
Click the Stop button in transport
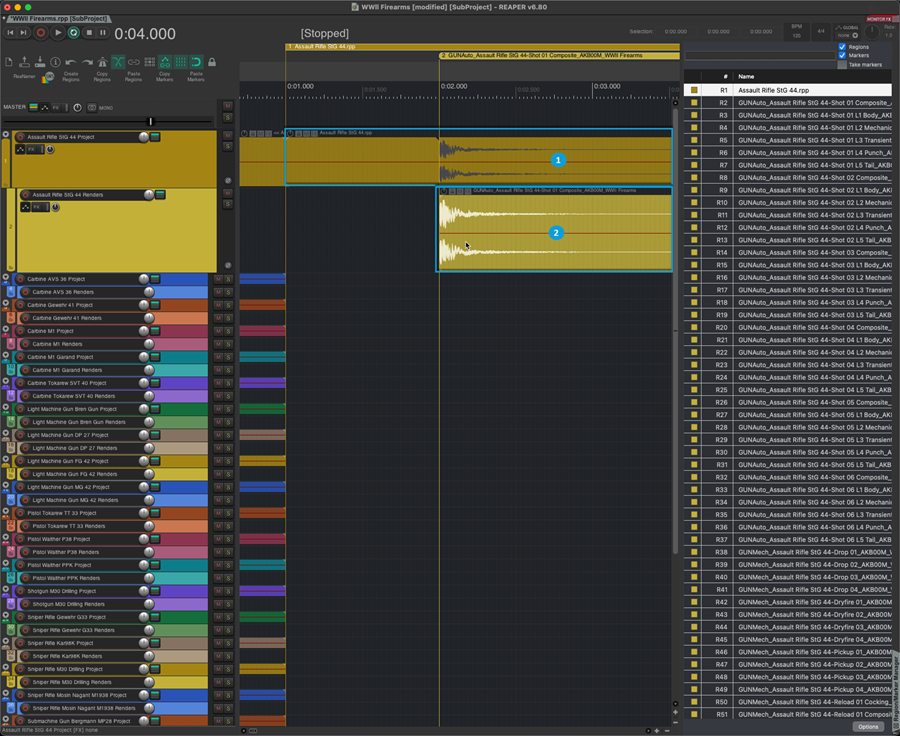[89, 33]
